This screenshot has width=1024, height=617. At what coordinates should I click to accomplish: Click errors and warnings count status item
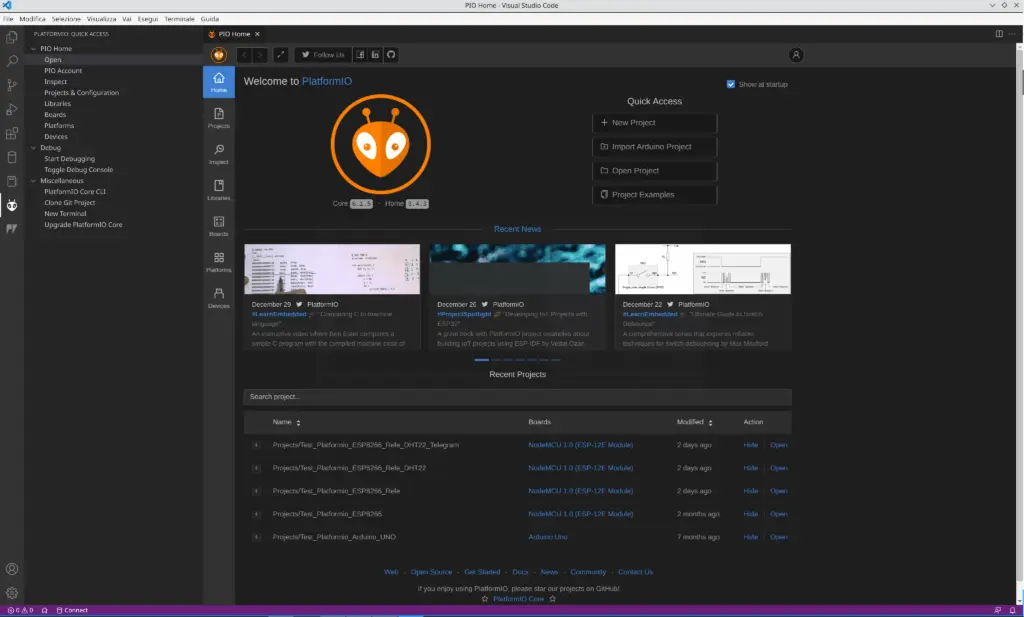tap(20, 610)
